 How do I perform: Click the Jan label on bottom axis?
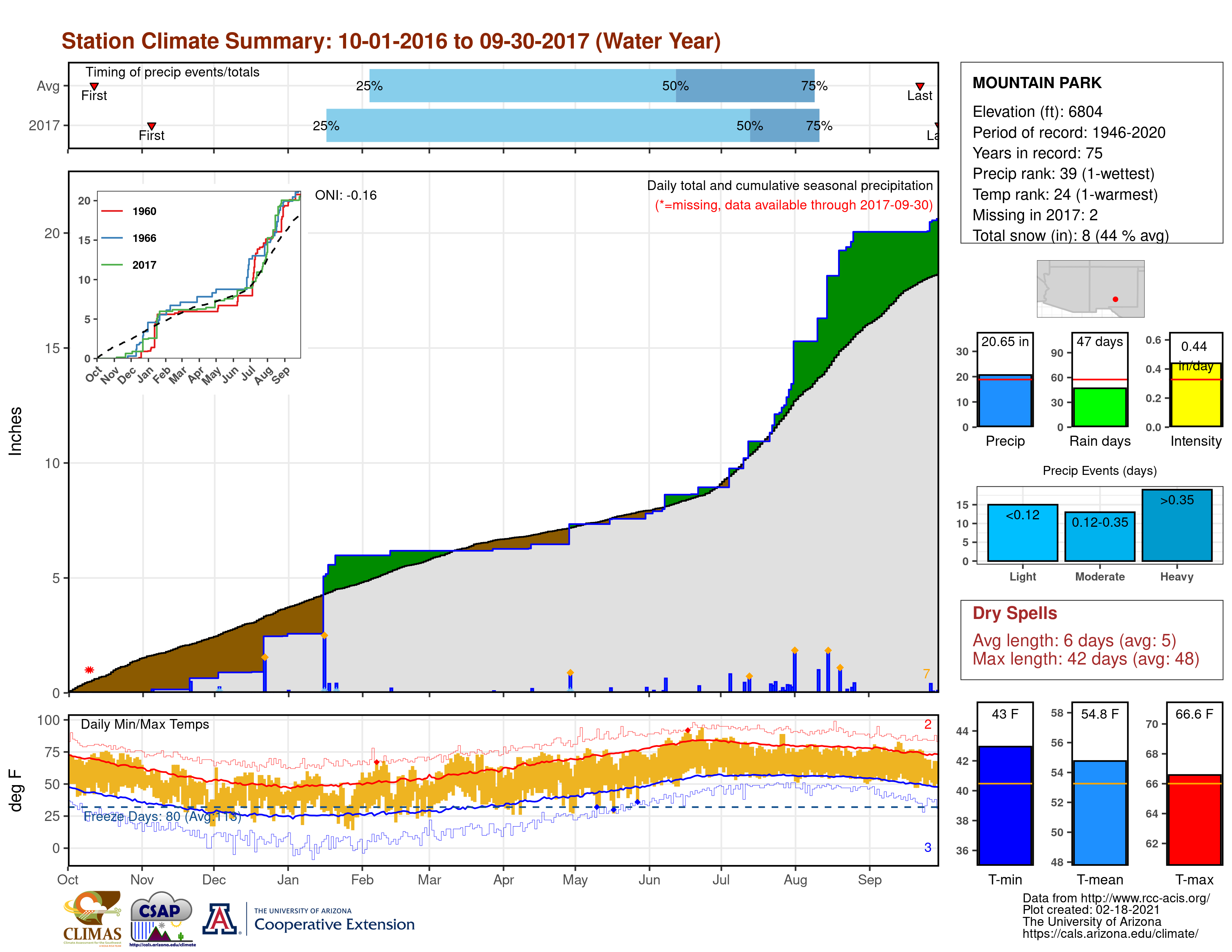click(x=288, y=879)
